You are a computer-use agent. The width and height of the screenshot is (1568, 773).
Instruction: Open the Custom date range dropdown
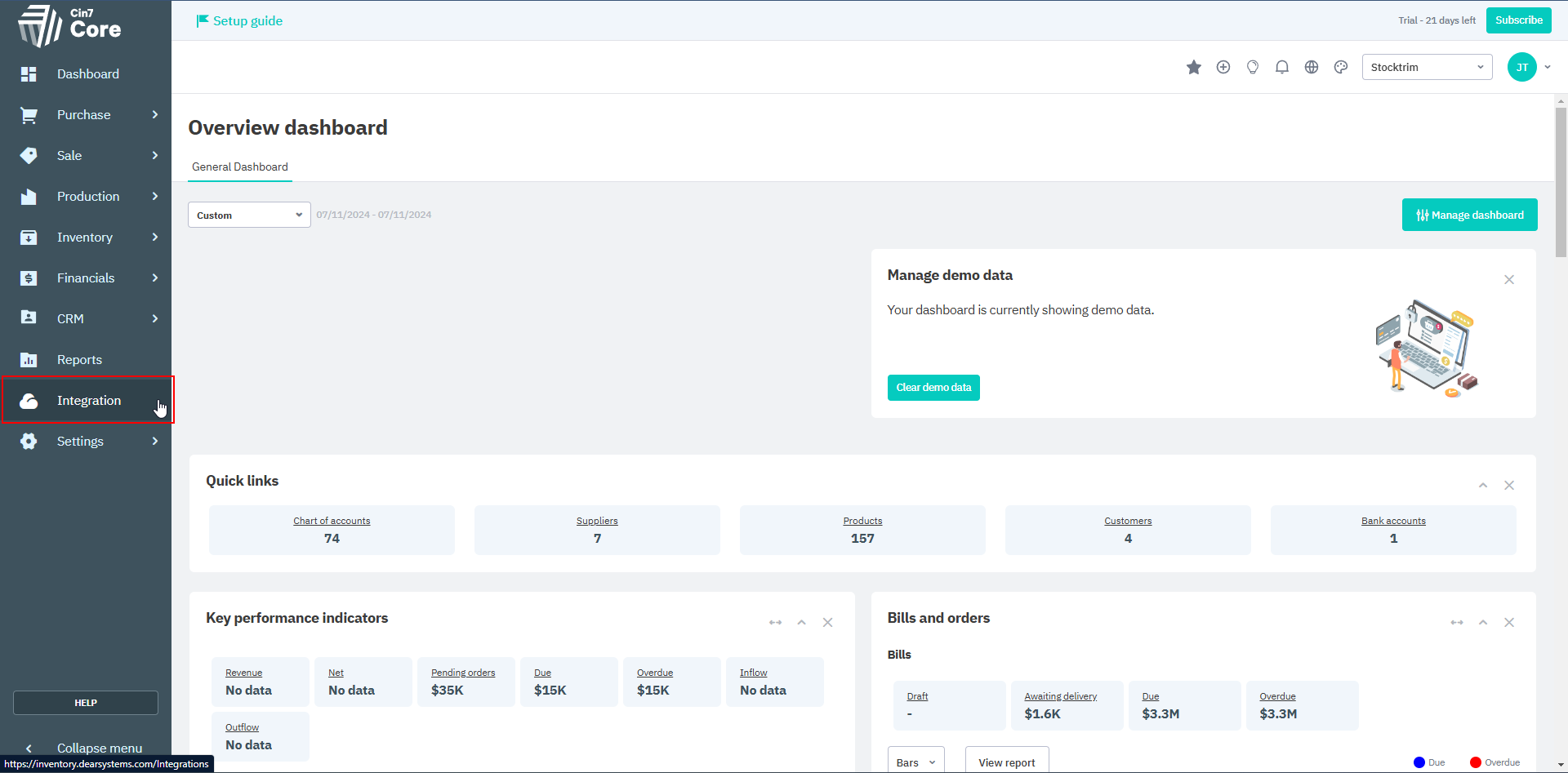tap(249, 215)
